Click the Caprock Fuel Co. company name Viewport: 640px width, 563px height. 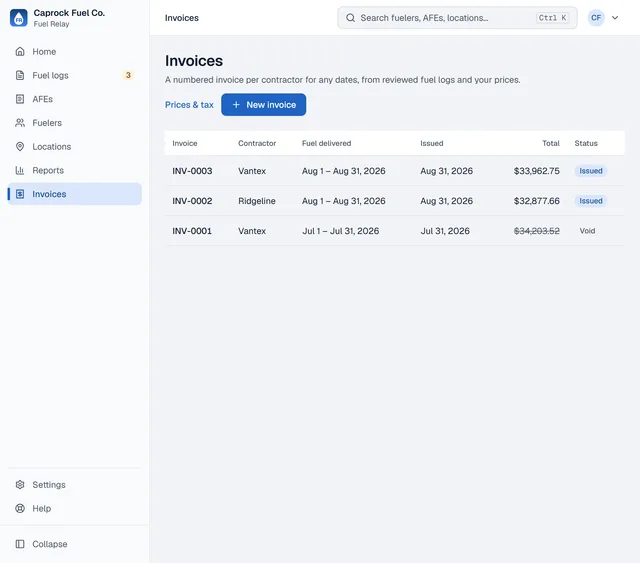pos(69,13)
